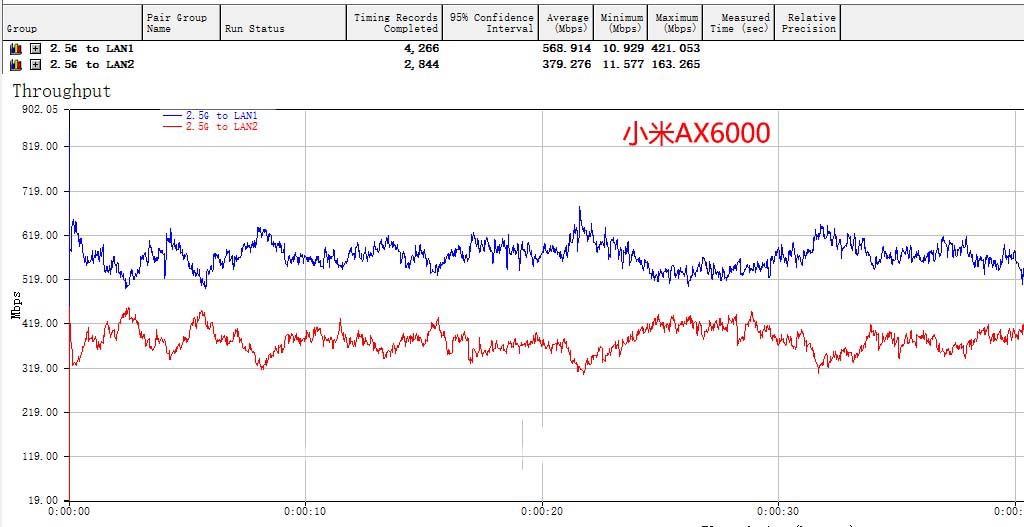Click the pair group icon for 2.5G to LAN1
The height and width of the screenshot is (527, 1024).
(16, 48)
